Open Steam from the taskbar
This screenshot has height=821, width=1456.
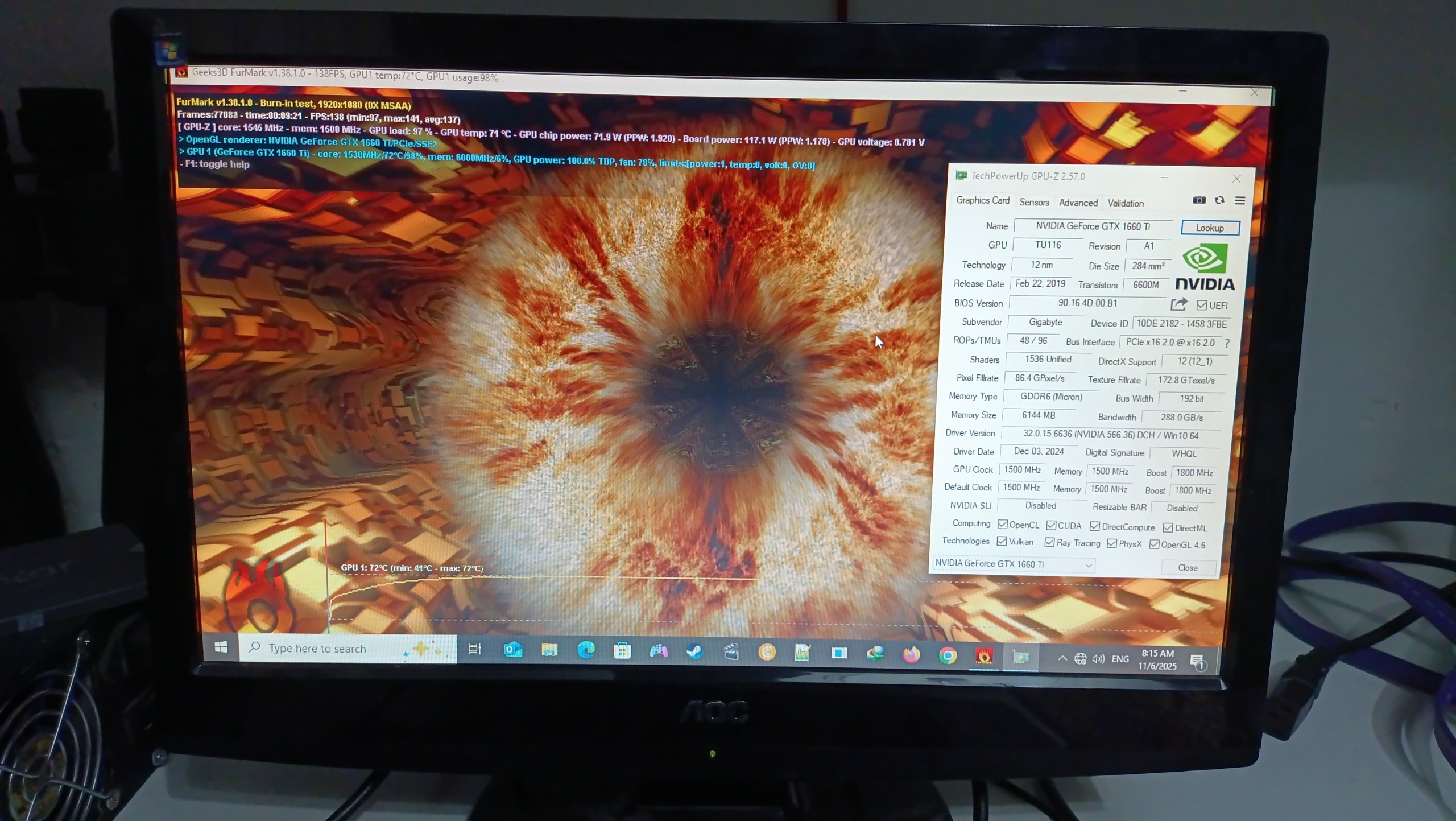coord(694,651)
